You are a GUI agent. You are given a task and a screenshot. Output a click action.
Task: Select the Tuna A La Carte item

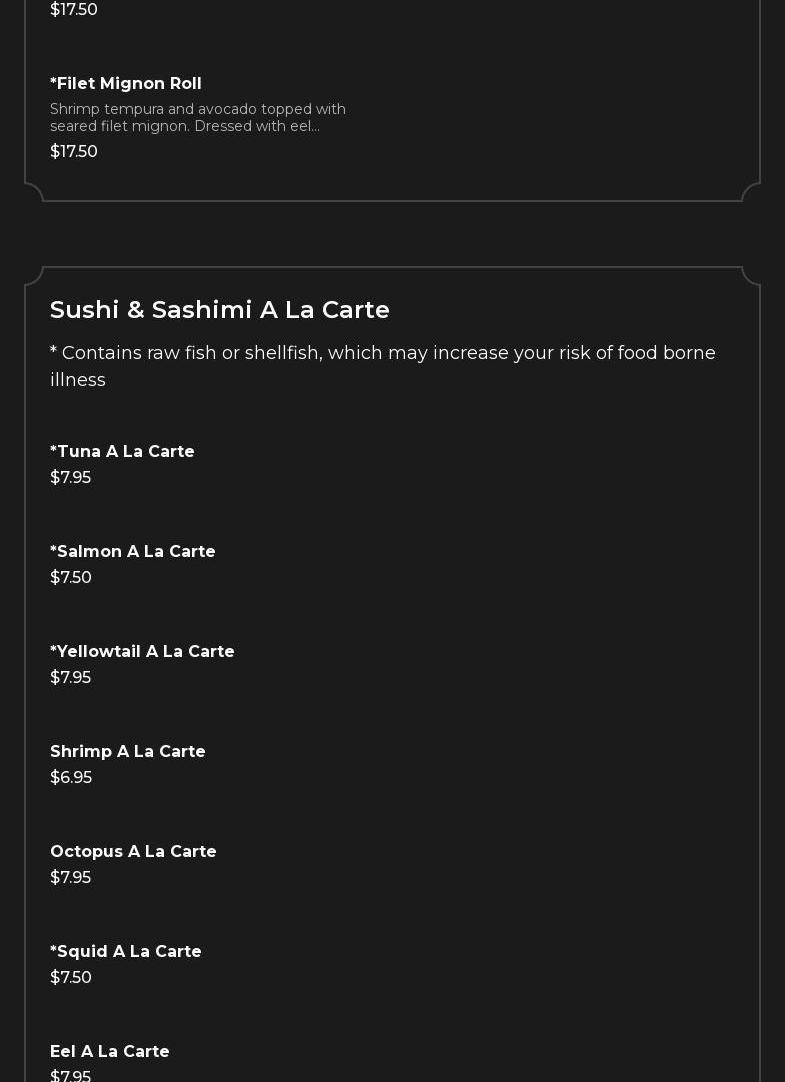(x=123, y=452)
